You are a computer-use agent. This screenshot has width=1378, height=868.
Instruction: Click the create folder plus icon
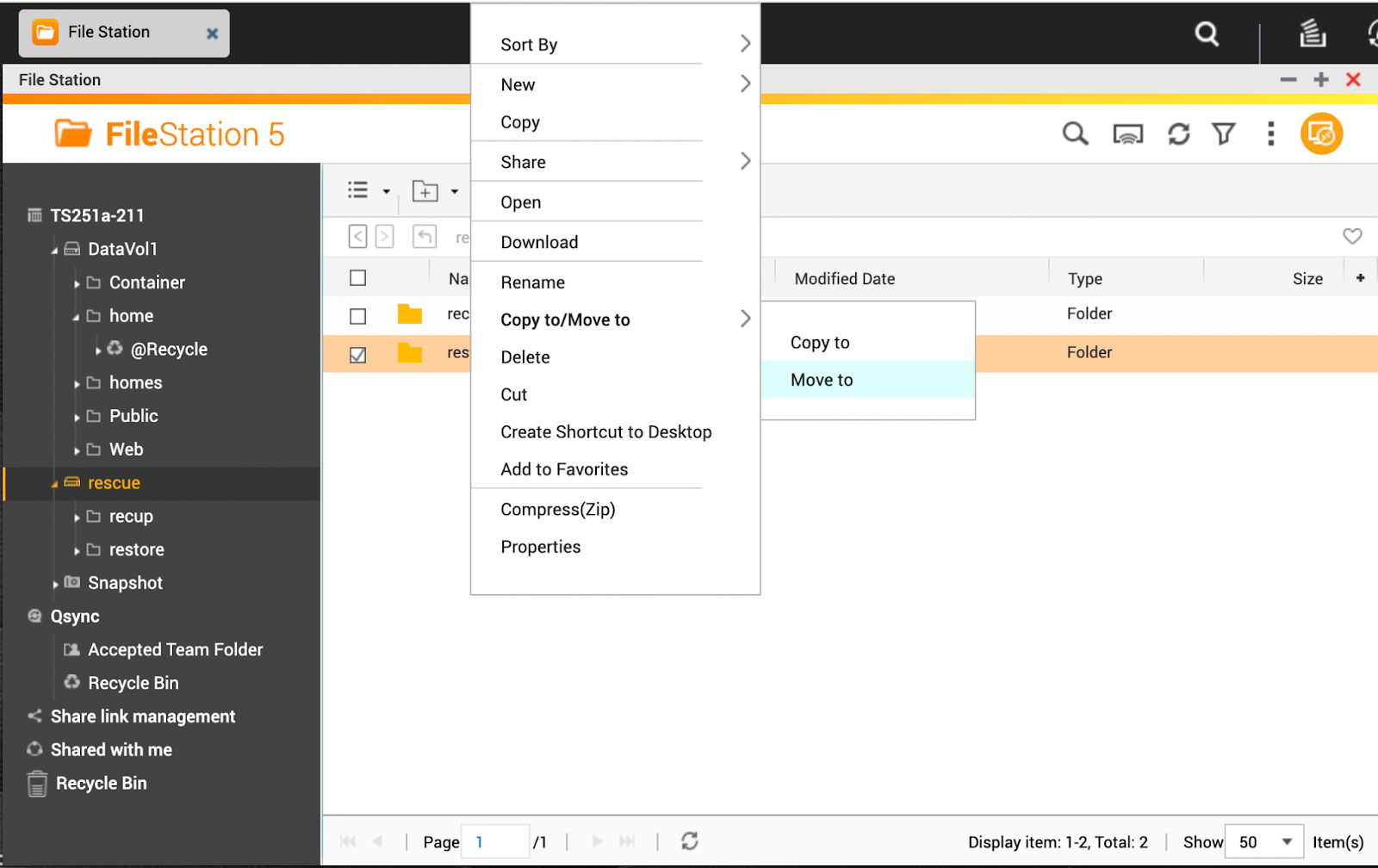click(425, 191)
